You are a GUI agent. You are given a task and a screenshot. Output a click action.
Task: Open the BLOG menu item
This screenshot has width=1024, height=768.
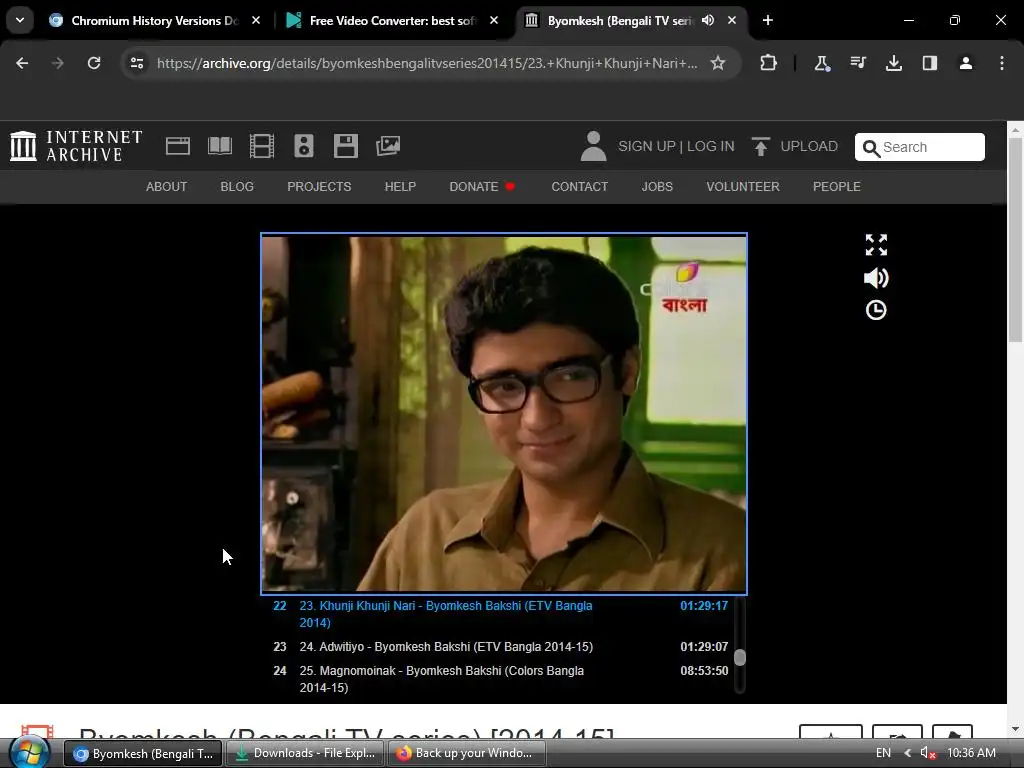237,187
